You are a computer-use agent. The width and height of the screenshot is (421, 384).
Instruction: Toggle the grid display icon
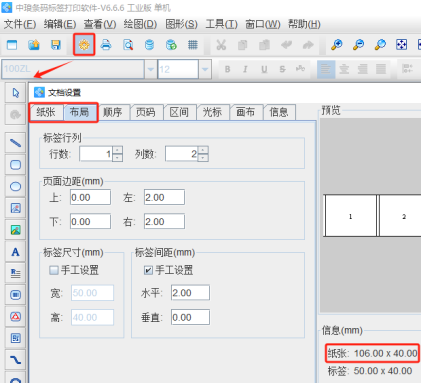pos(193,44)
